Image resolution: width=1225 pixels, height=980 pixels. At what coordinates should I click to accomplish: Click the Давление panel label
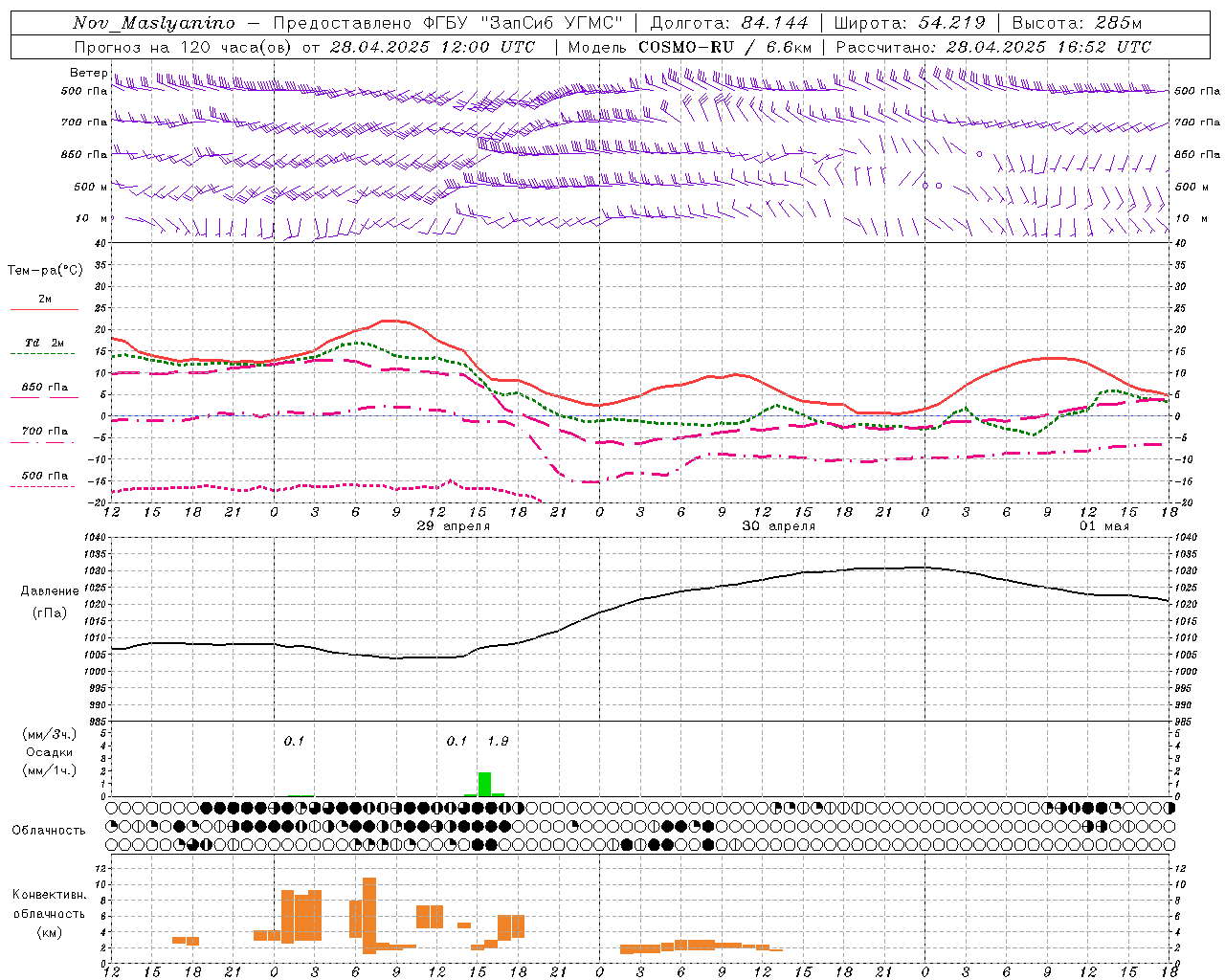pos(50,591)
